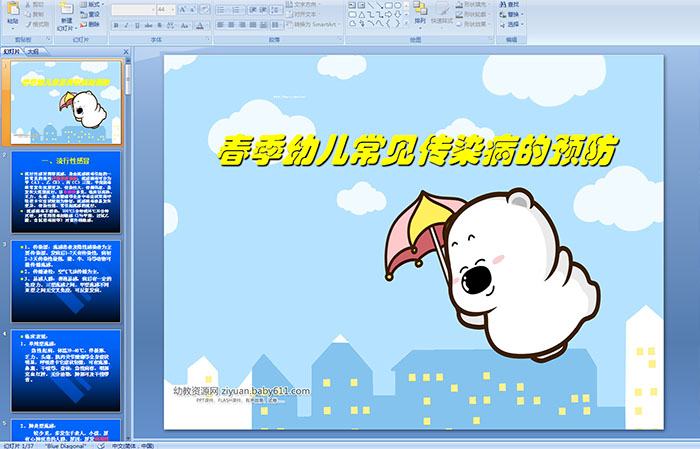The width and height of the screenshot is (700, 449).
Task: Open Character Spacing (AV) dropdown
Action: pos(171,25)
